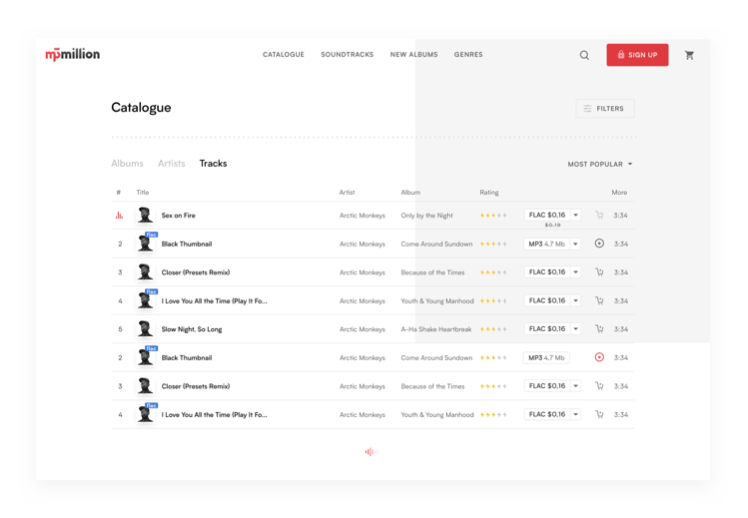Click the cart icon for Sex on Fire
This screenshot has height=518, width=748.
pos(599,215)
